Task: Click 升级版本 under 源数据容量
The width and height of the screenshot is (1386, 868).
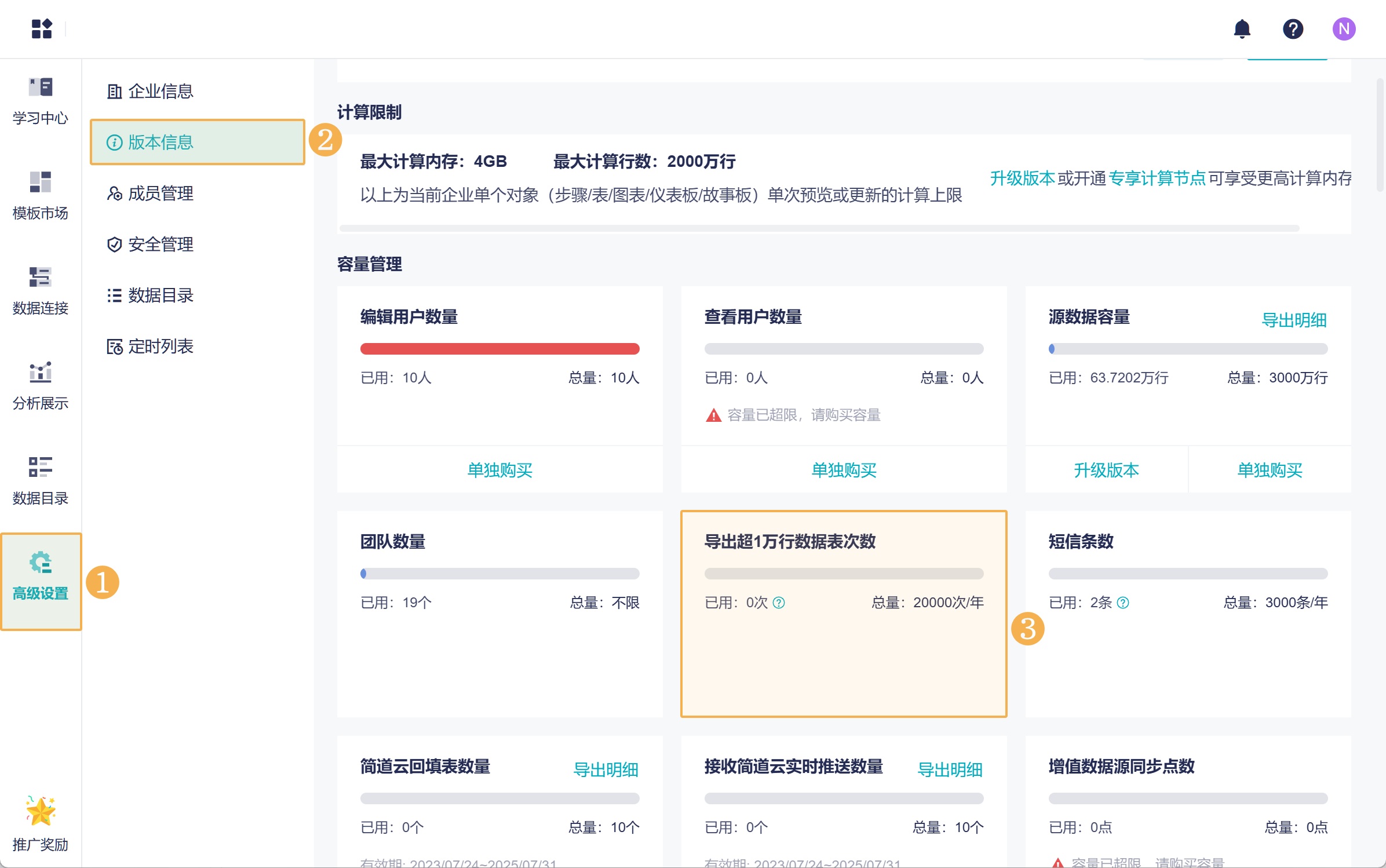Action: coord(1106,470)
